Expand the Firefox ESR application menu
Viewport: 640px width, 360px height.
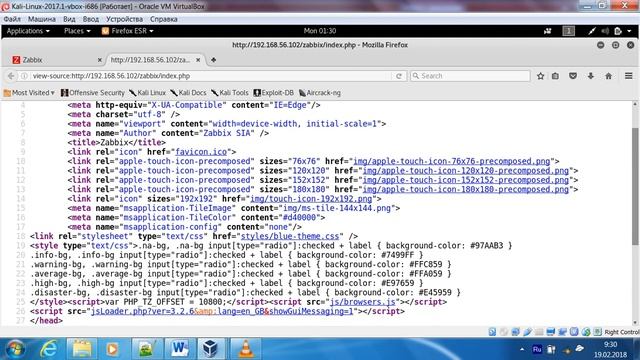click(128, 31)
